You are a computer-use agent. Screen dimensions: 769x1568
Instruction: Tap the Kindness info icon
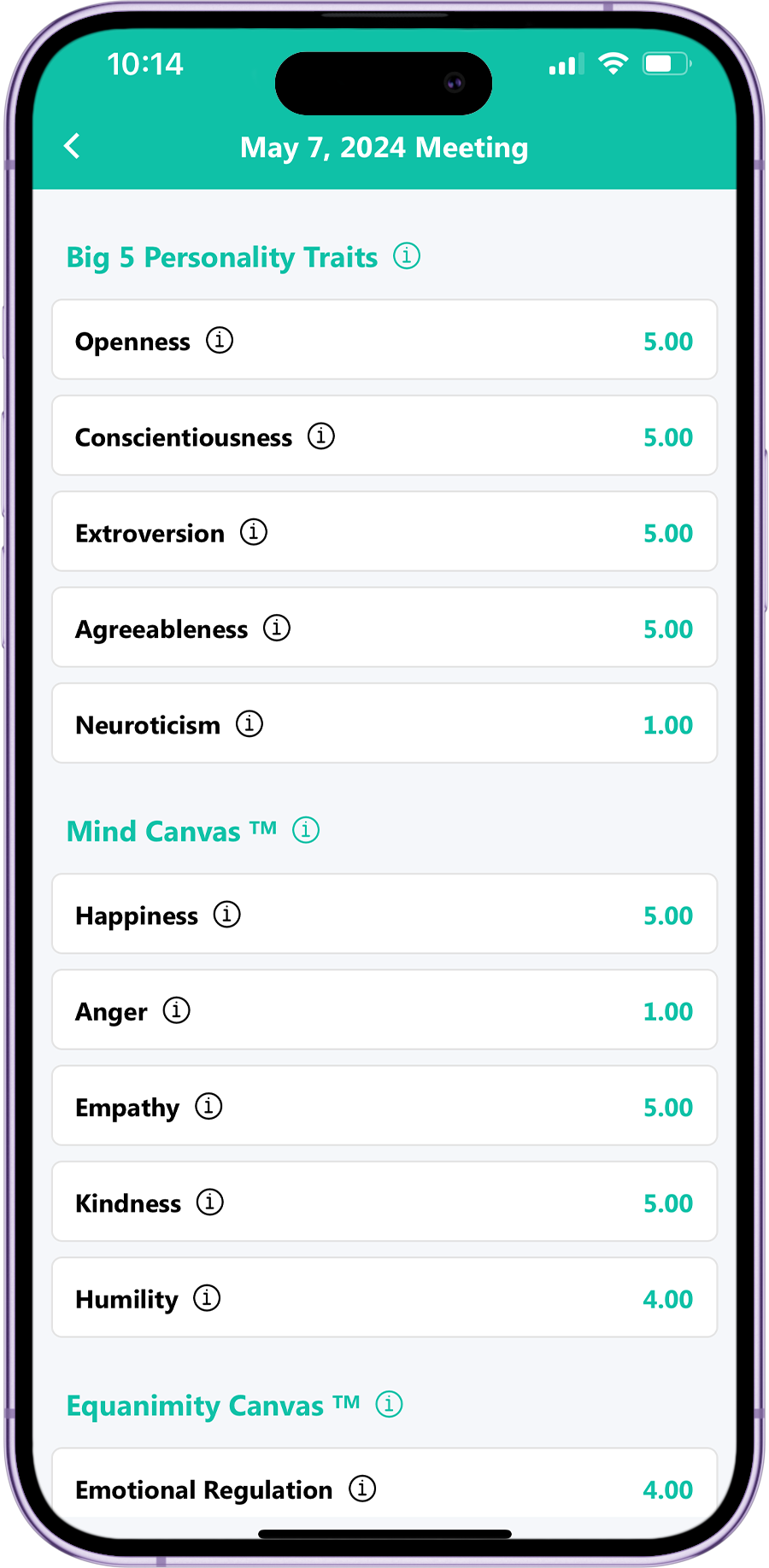pyautogui.click(x=210, y=1202)
